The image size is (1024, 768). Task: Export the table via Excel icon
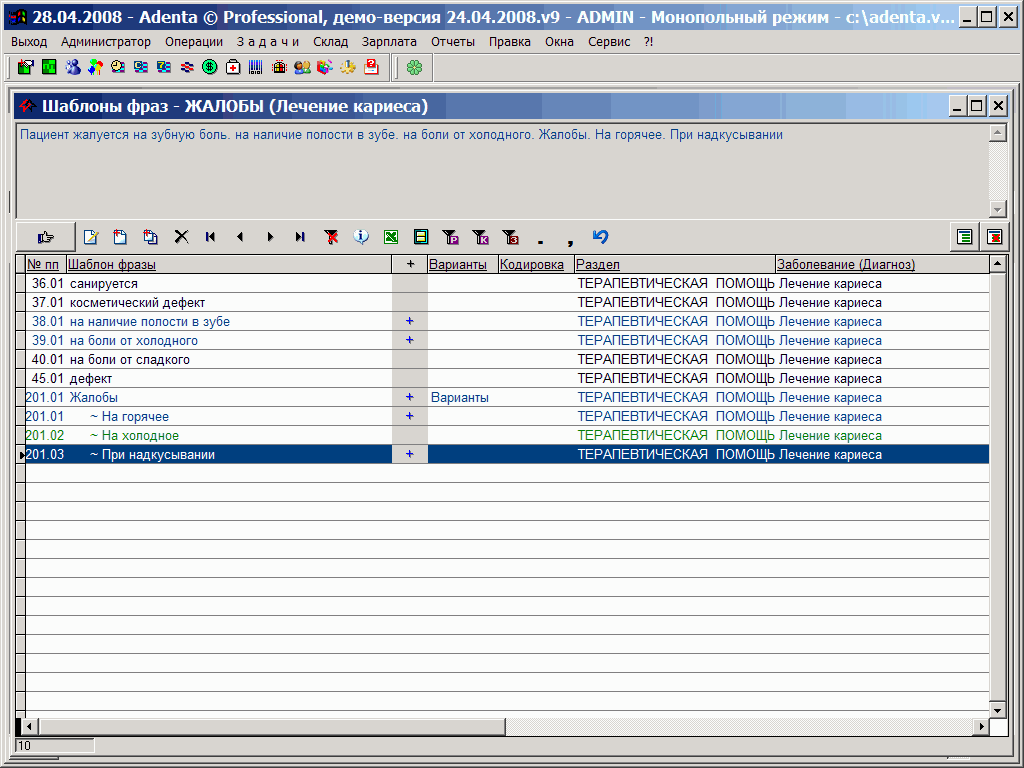tap(391, 237)
